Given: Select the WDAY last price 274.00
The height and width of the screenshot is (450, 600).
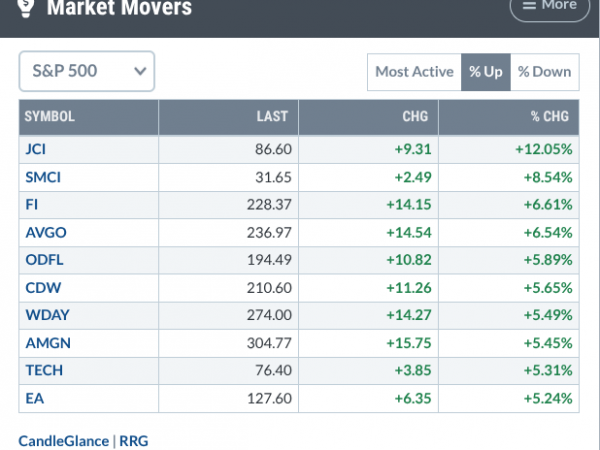Looking at the screenshot, I should coord(269,315).
